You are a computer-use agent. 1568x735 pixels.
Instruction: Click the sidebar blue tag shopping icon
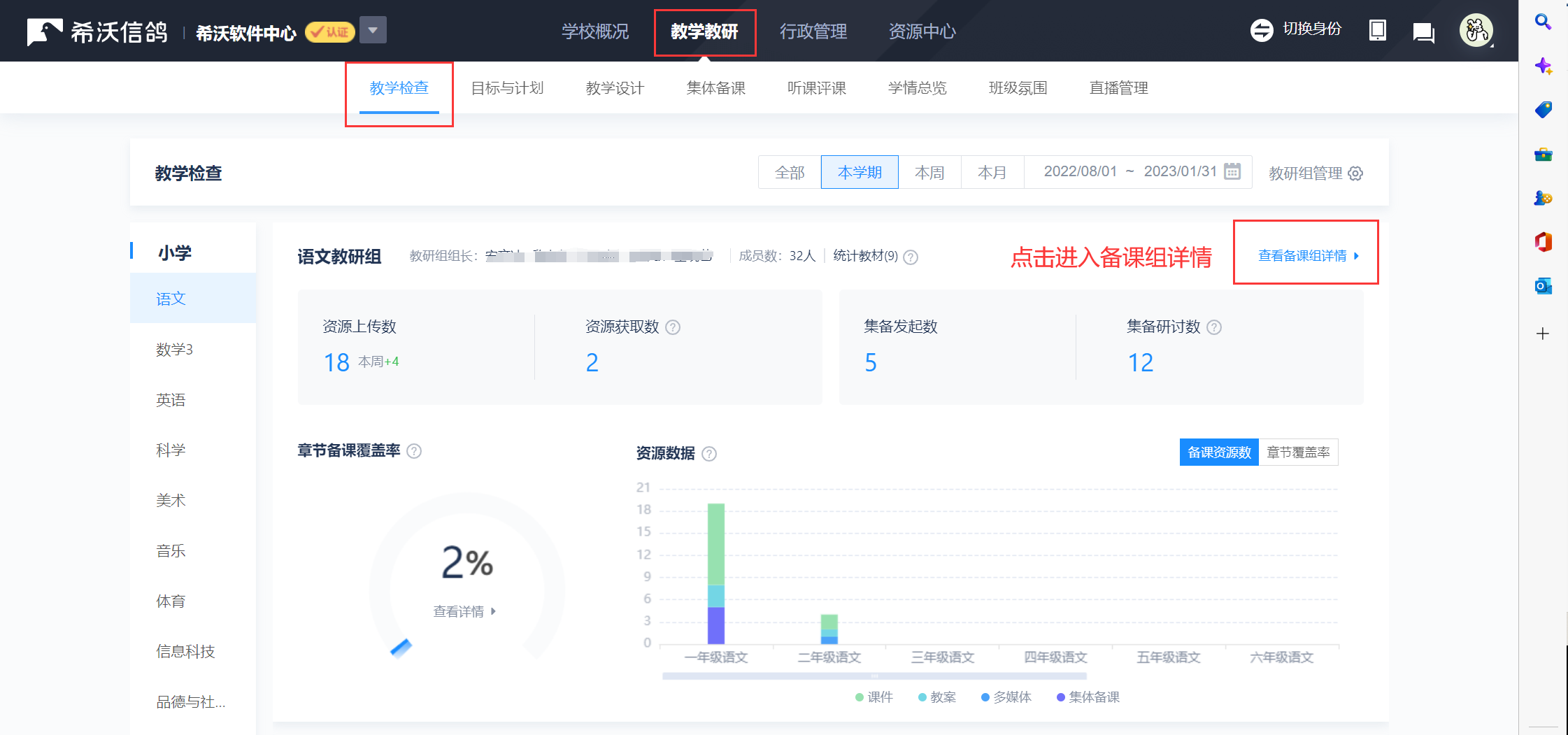coord(1543,110)
